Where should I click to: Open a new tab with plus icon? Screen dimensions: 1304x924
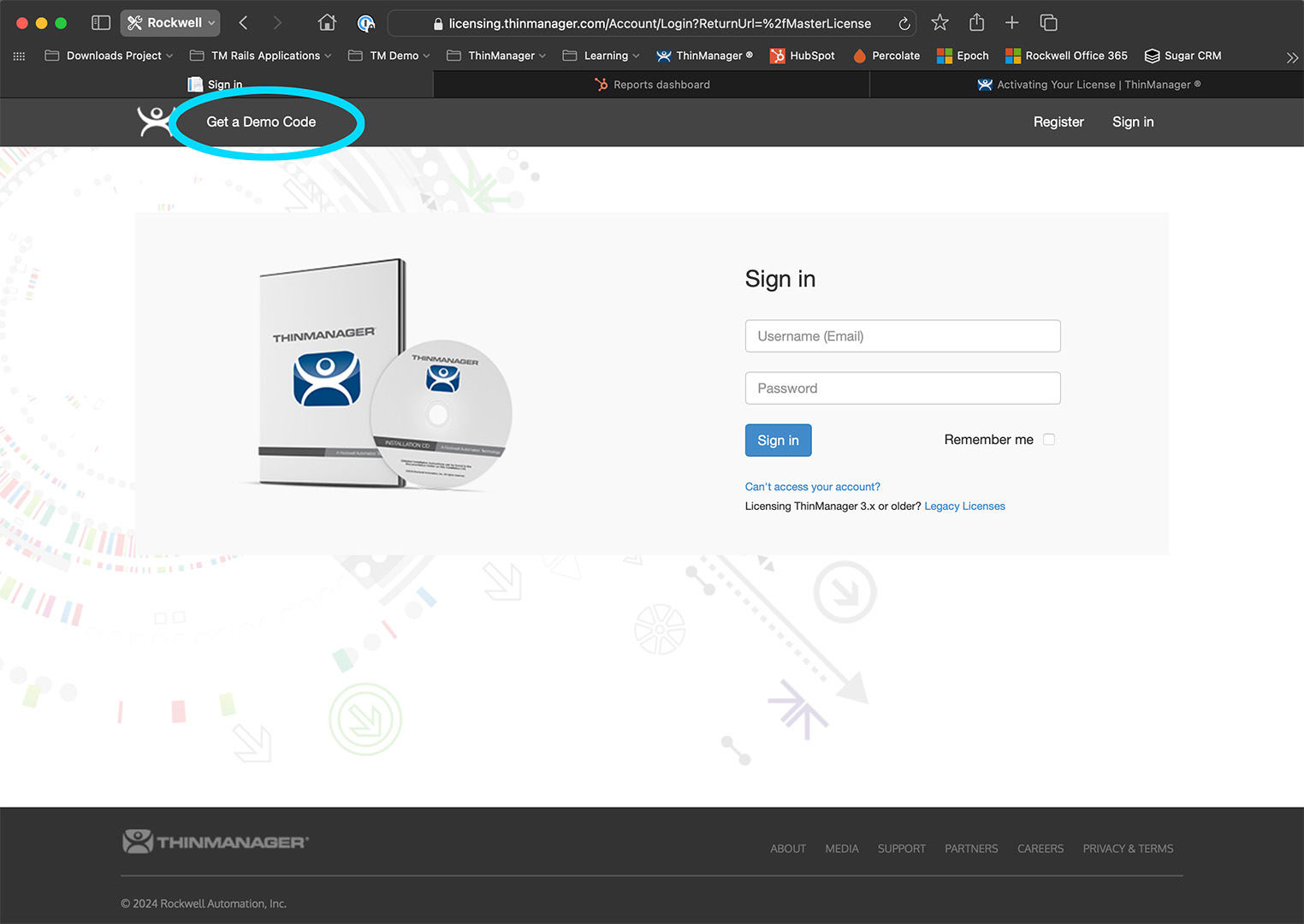[x=1012, y=23]
